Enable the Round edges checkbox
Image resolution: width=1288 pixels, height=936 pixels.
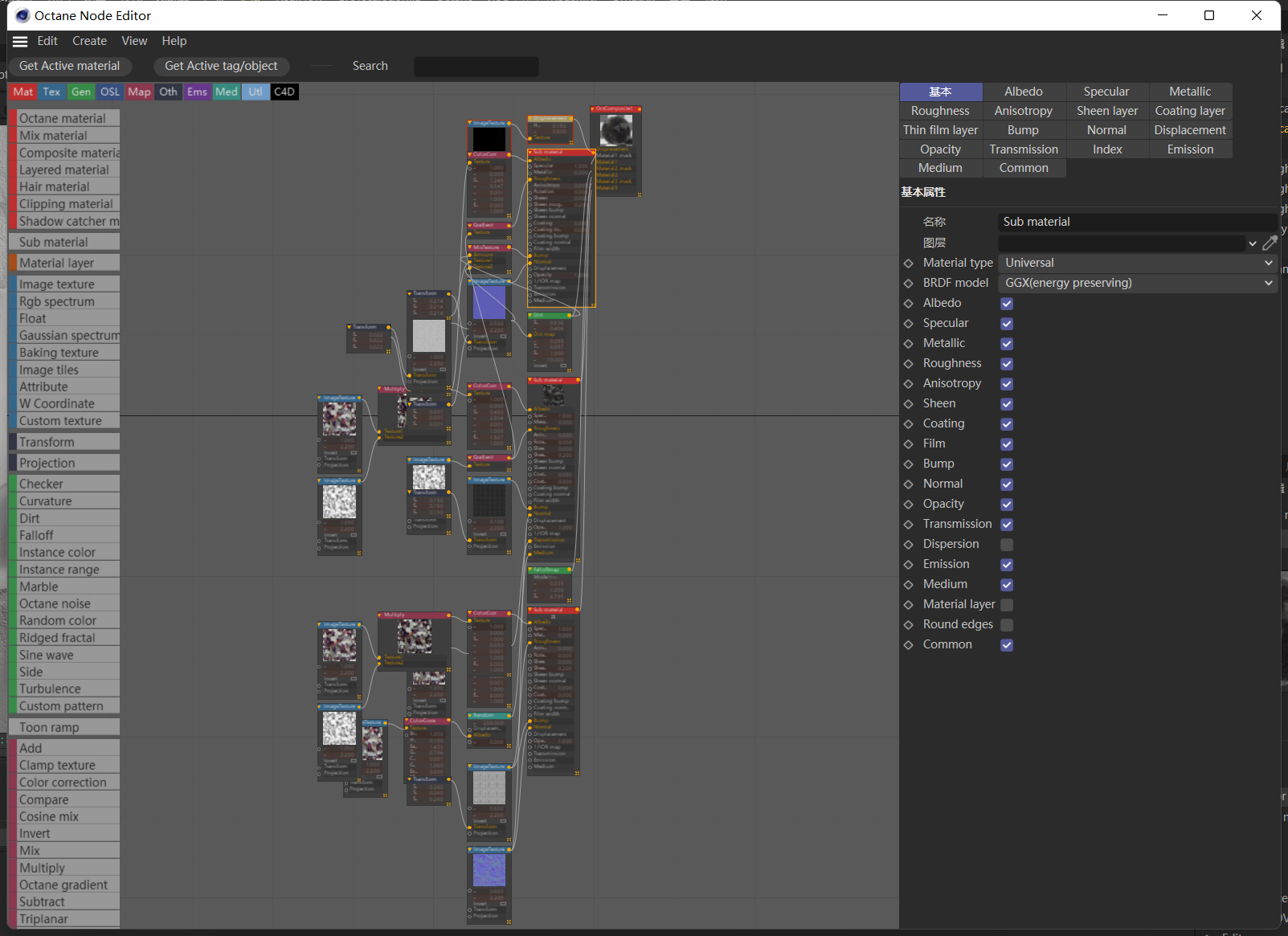click(x=1007, y=625)
